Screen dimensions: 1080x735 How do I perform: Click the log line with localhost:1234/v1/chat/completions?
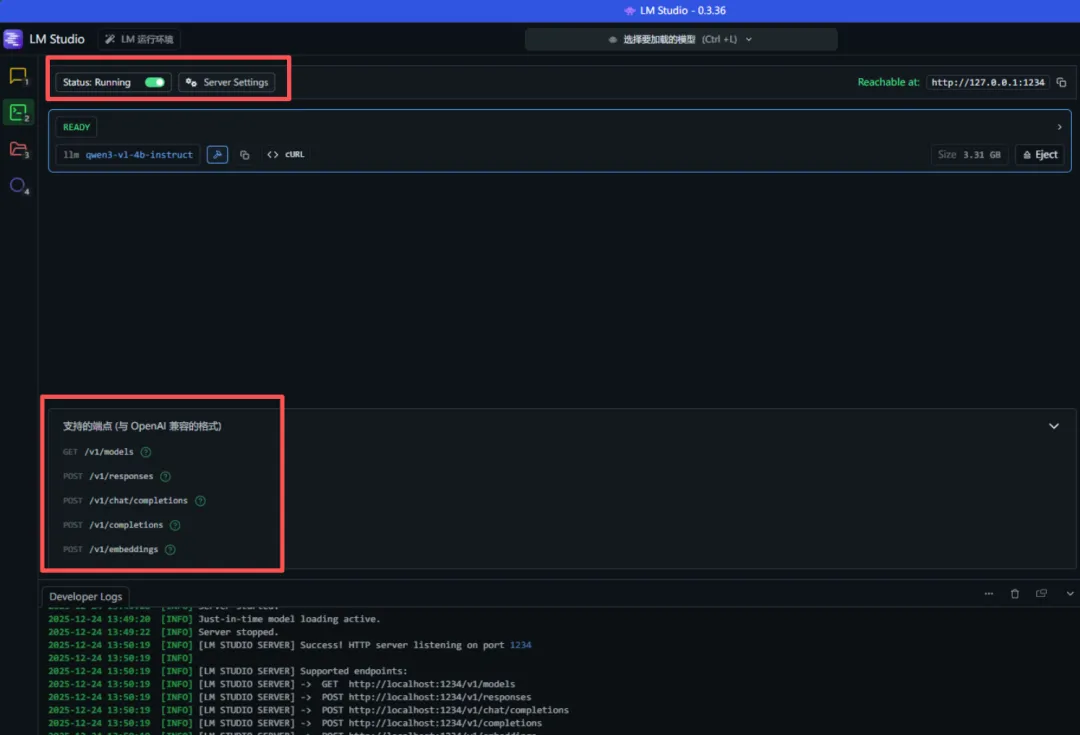[308, 710]
